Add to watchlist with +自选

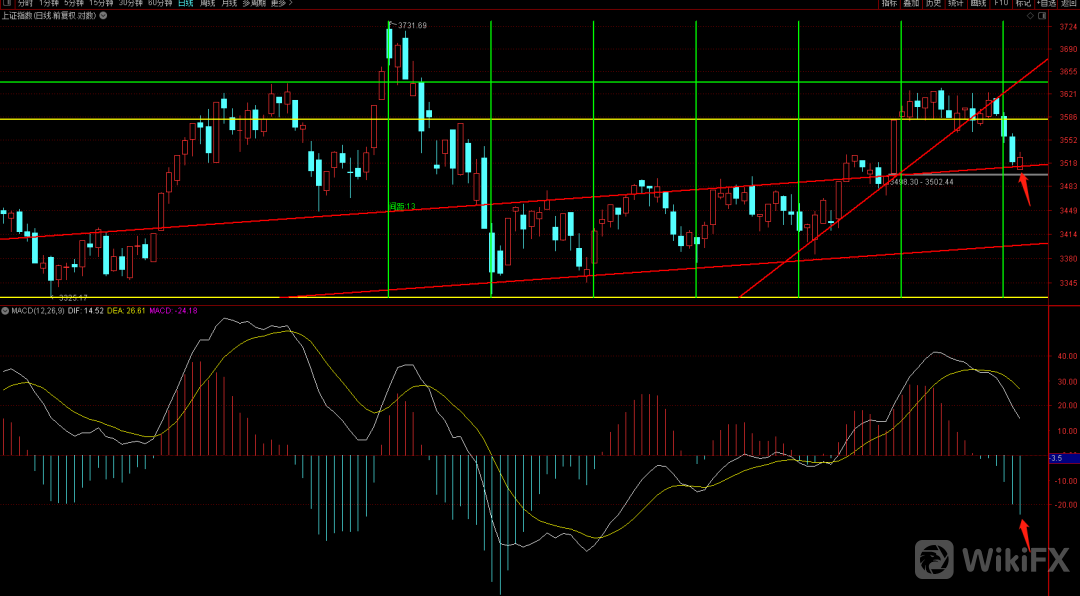tap(1045, 4)
